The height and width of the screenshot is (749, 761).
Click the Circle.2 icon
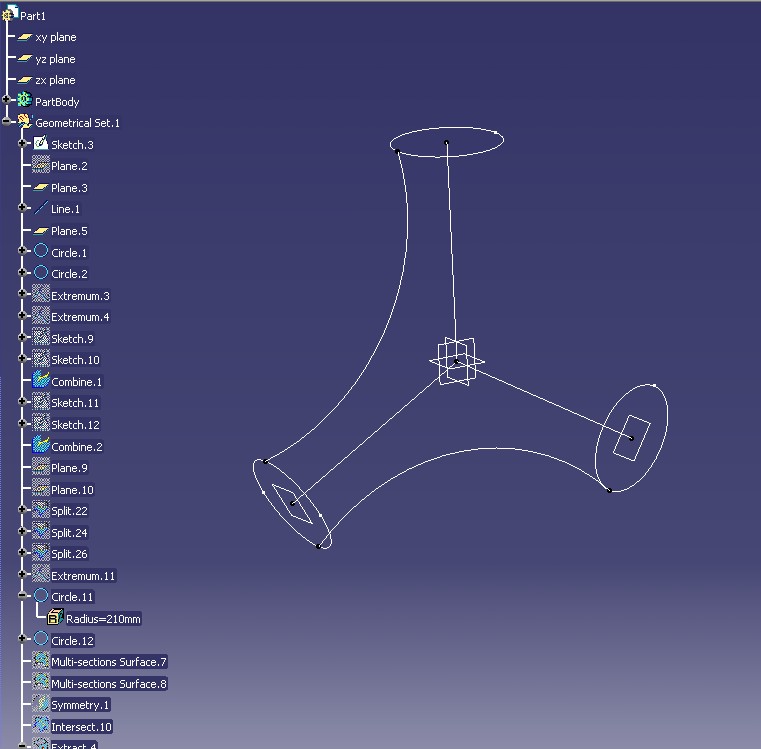click(x=41, y=272)
